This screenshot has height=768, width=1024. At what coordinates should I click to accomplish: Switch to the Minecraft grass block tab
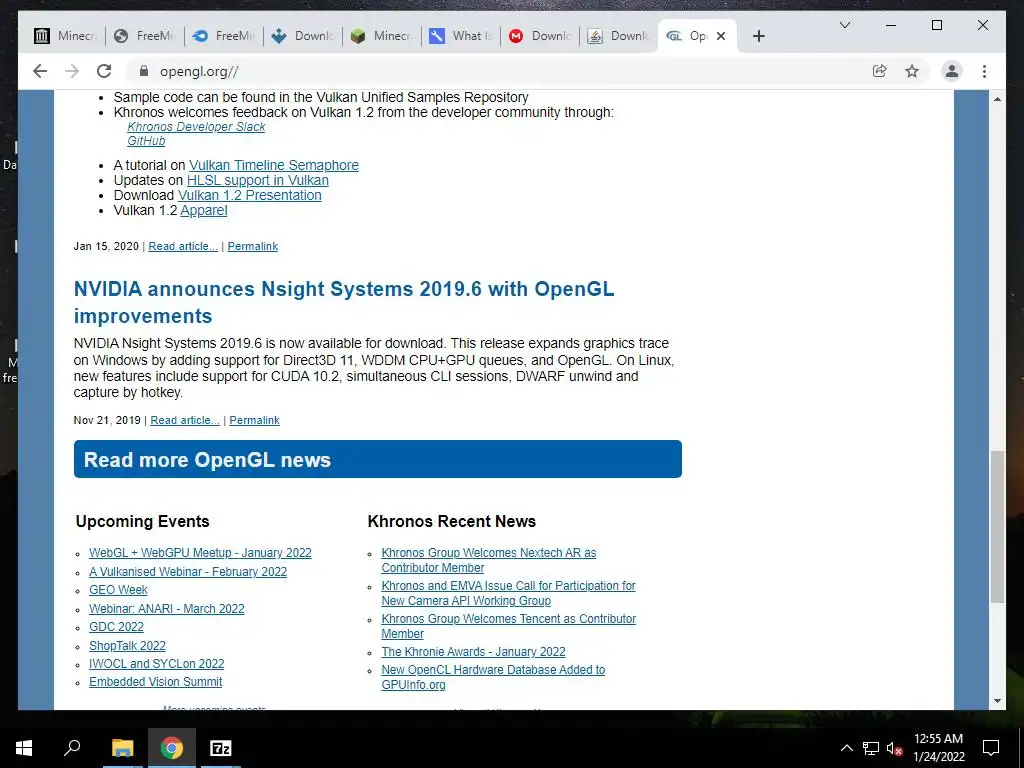click(381, 36)
